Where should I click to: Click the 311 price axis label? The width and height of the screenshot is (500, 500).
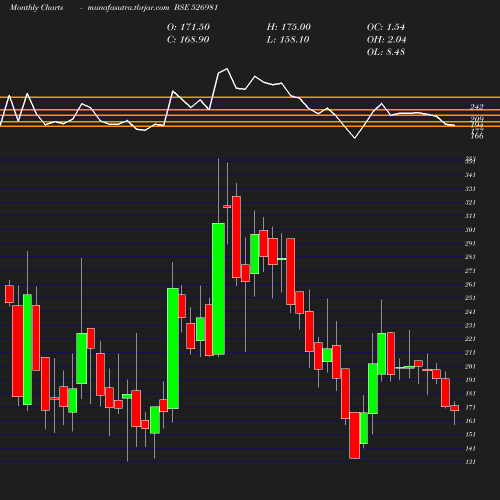[x=470, y=216]
